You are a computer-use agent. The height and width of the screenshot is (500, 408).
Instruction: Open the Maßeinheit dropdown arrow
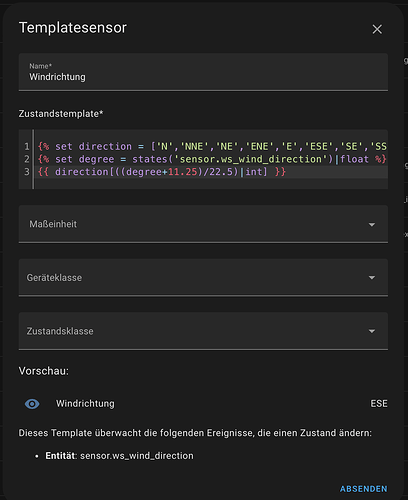[x=372, y=225]
